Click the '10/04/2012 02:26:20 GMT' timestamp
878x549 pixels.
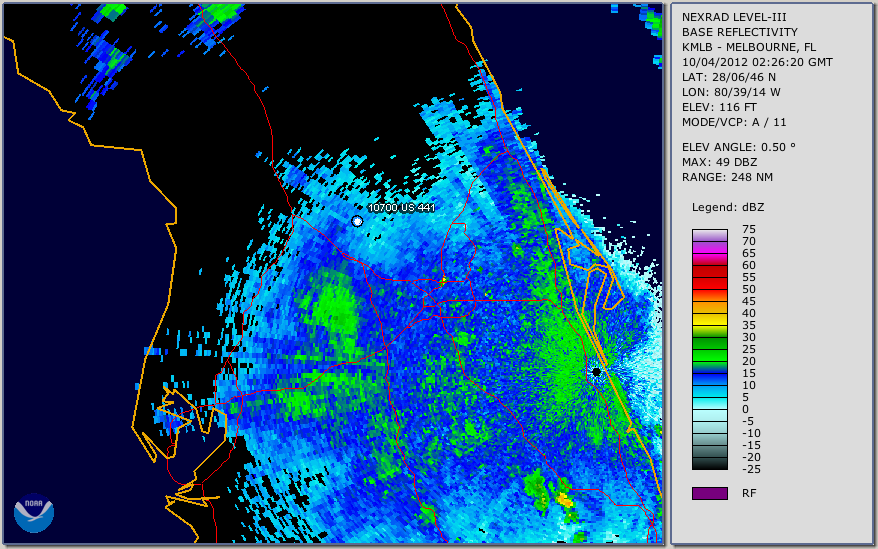(x=757, y=62)
